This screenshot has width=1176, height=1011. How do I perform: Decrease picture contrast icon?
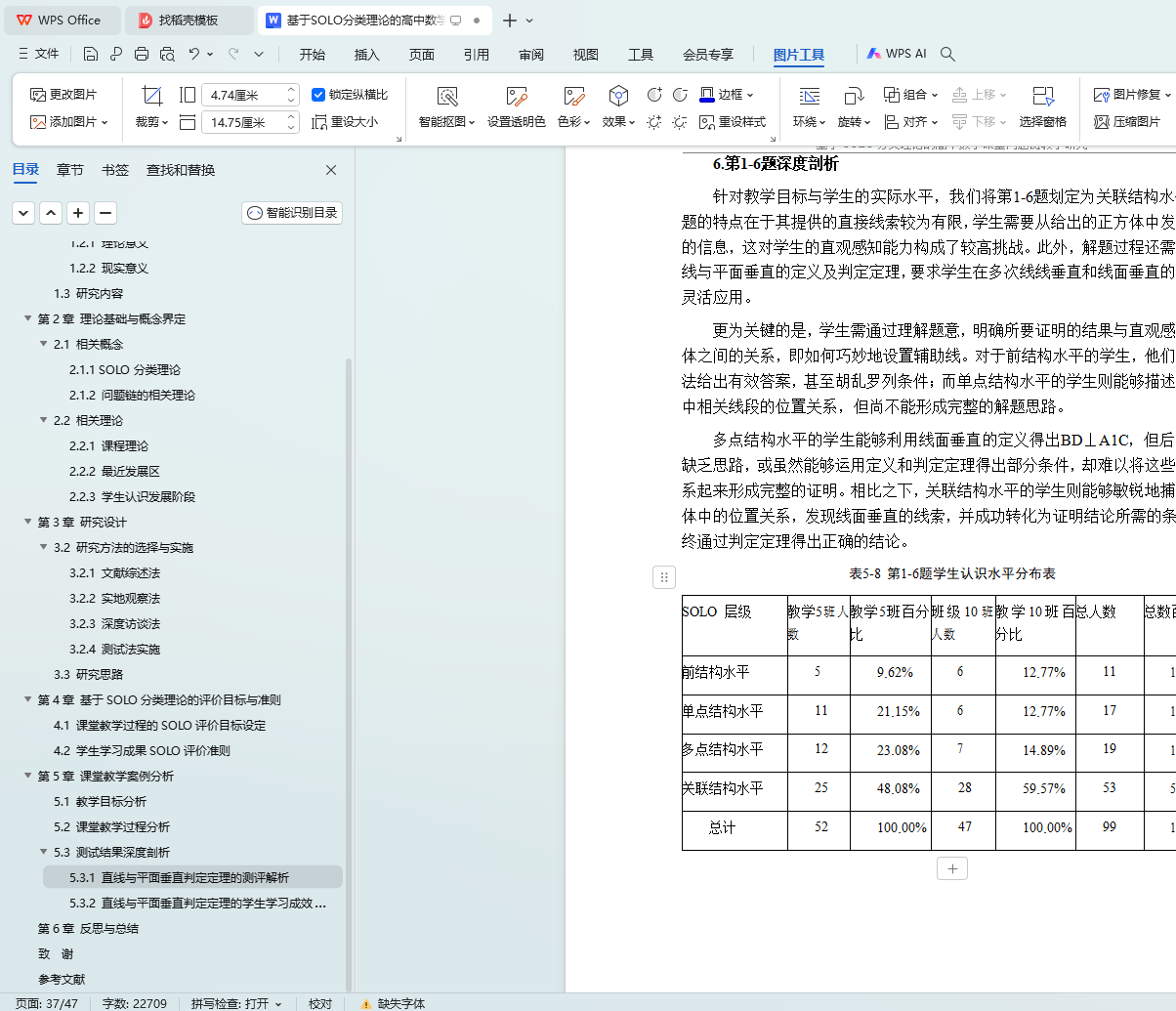tap(680, 95)
